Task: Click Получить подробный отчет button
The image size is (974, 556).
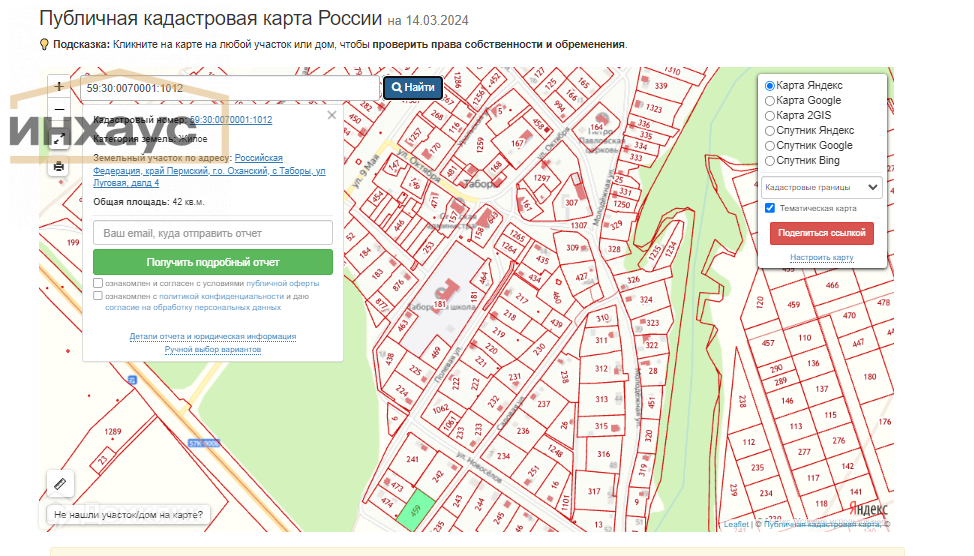Action: 213,262
